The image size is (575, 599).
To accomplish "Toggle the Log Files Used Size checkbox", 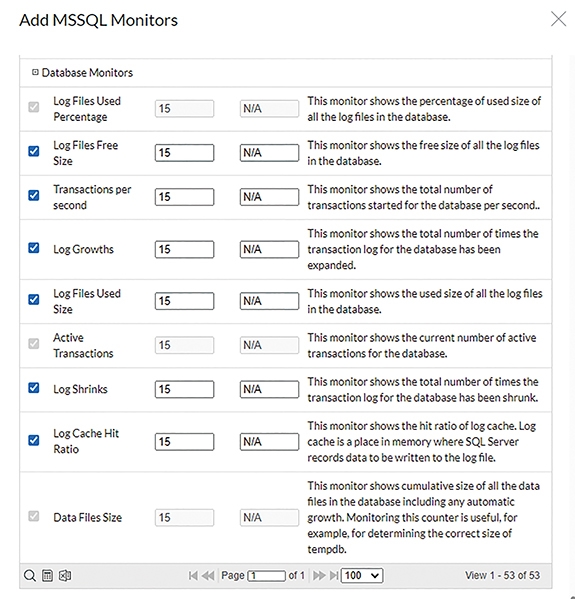I will (34, 300).
